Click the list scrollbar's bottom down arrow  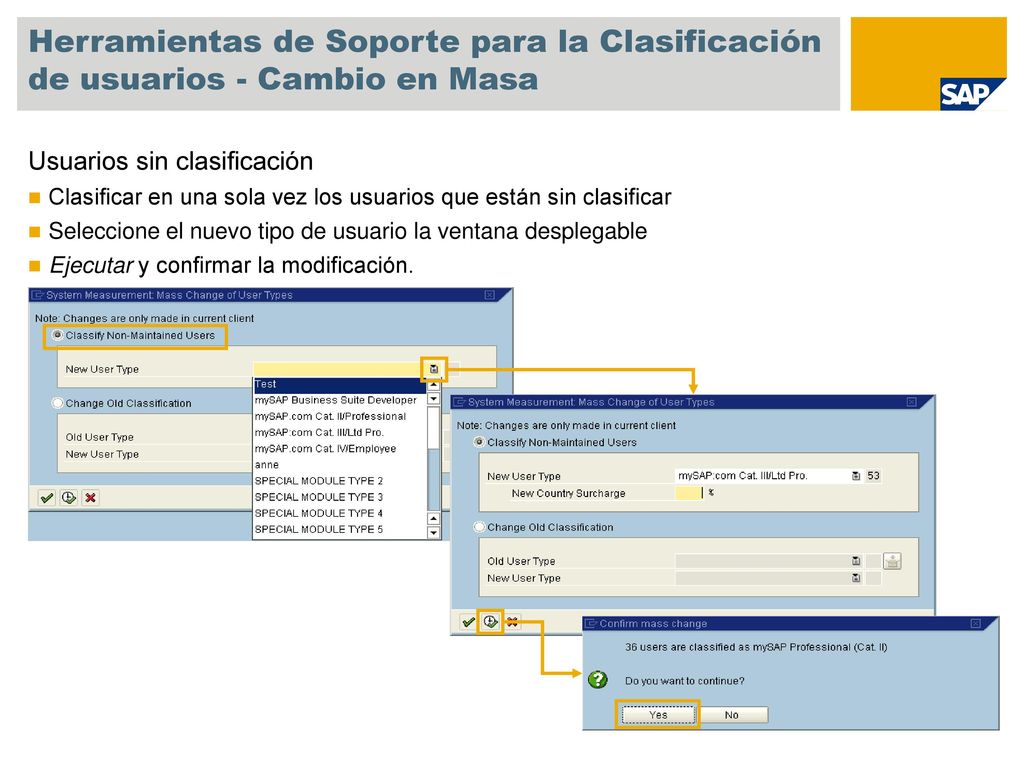pyautogui.click(x=434, y=532)
